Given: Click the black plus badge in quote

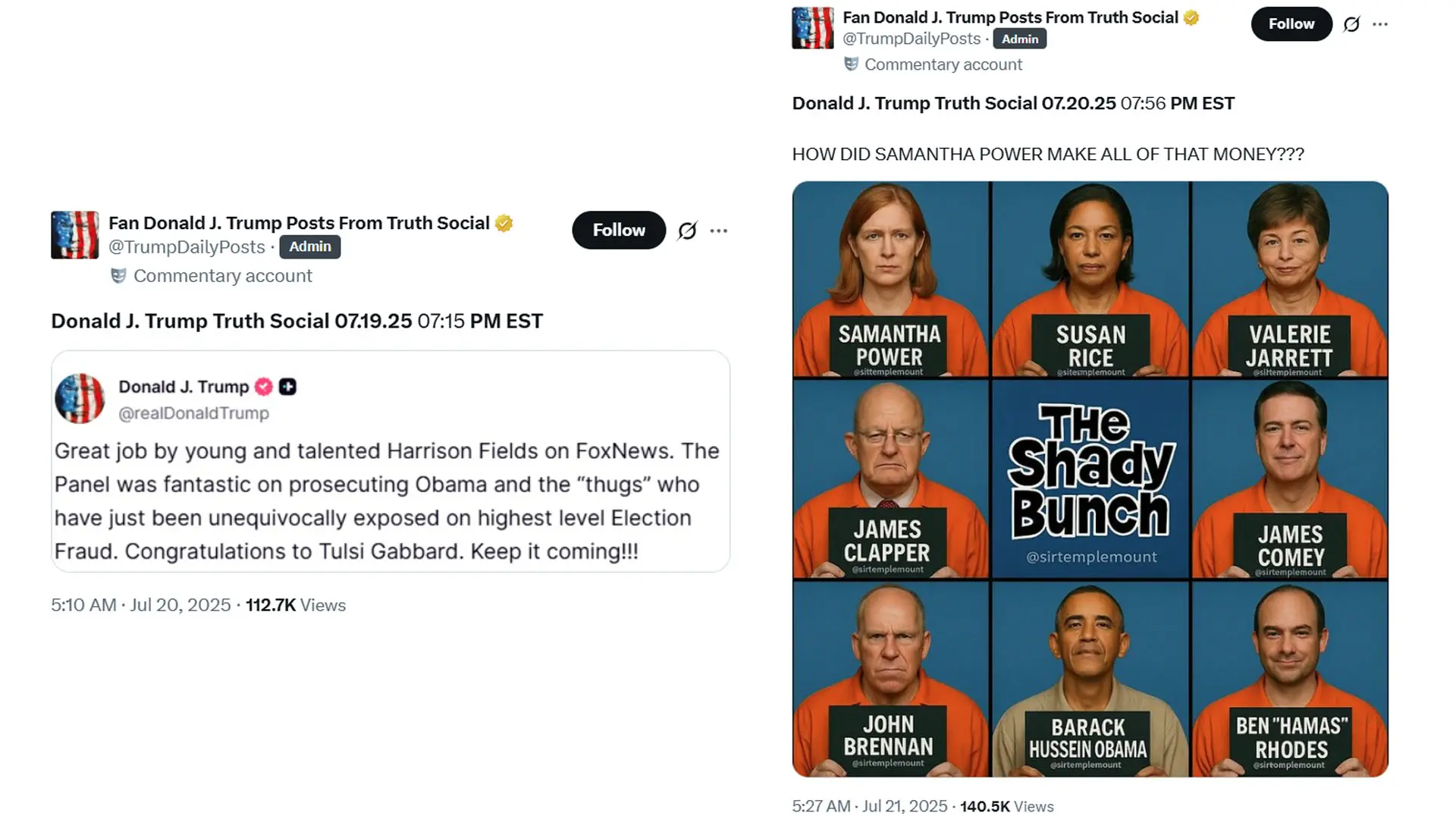Looking at the screenshot, I should click(287, 387).
